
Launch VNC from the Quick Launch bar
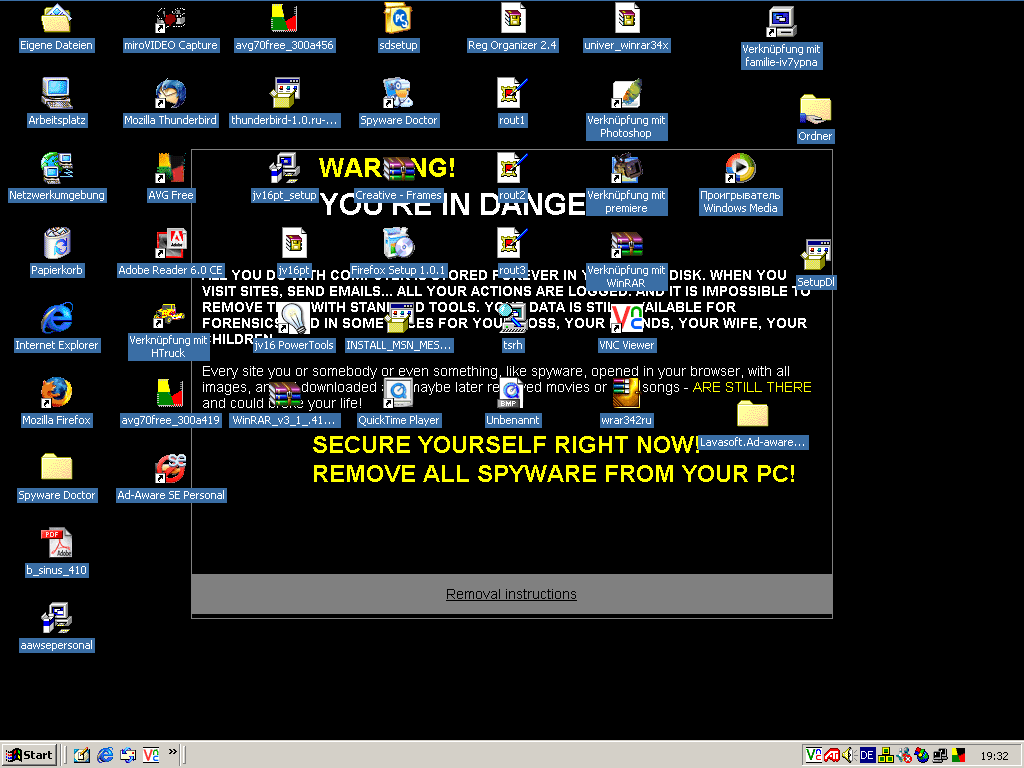pyautogui.click(x=151, y=756)
